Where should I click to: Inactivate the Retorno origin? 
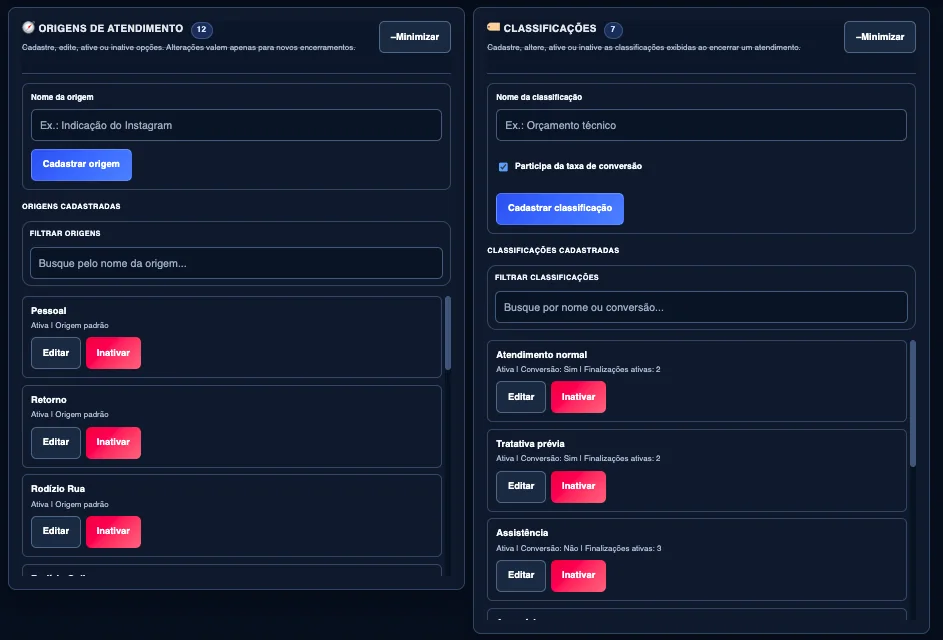113,442
